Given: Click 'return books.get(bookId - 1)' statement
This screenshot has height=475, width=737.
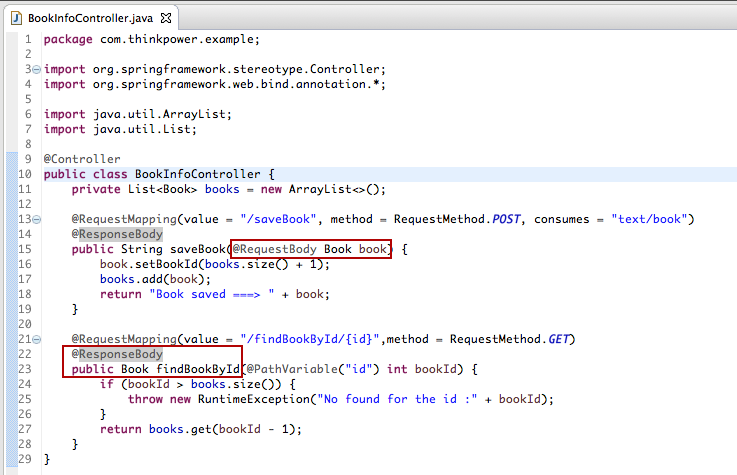Looking at the screenshot, I should [x=201, y=429].
